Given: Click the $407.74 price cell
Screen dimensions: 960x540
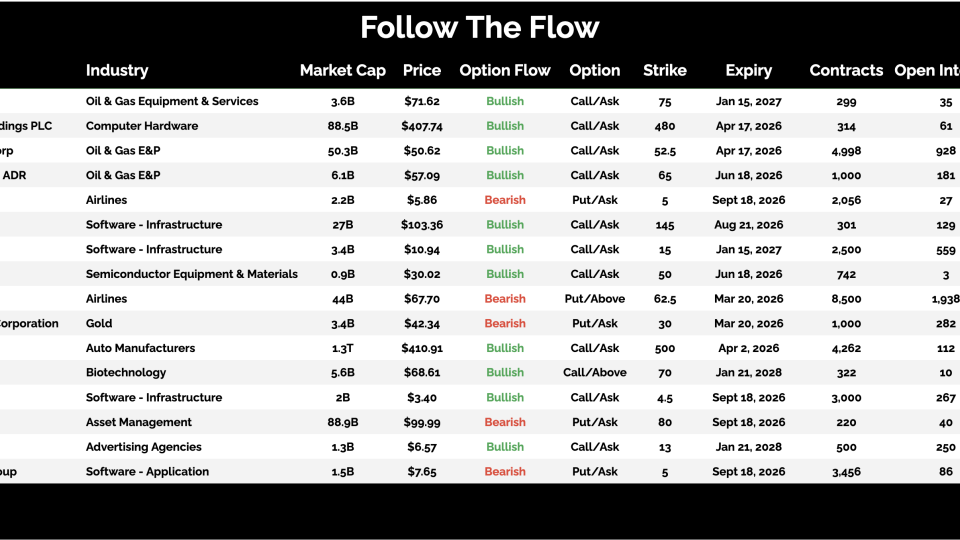Looking at the screenshot, I should point(422,126).
